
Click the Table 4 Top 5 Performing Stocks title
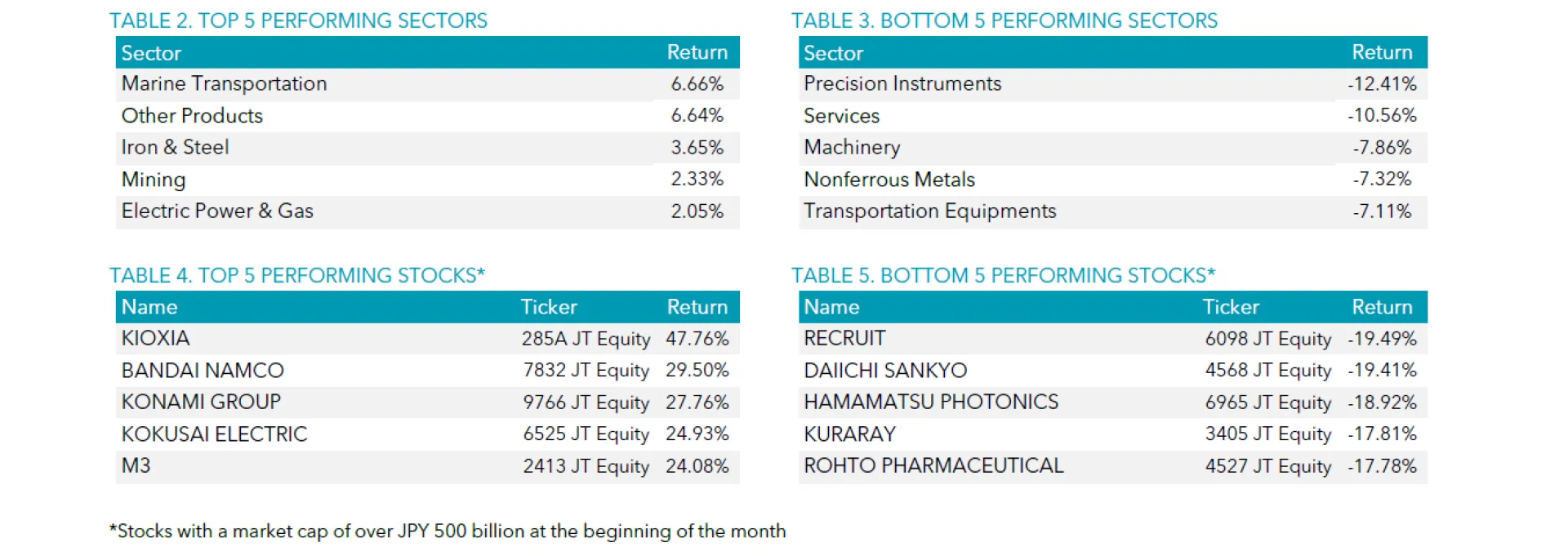coord(296,275)
